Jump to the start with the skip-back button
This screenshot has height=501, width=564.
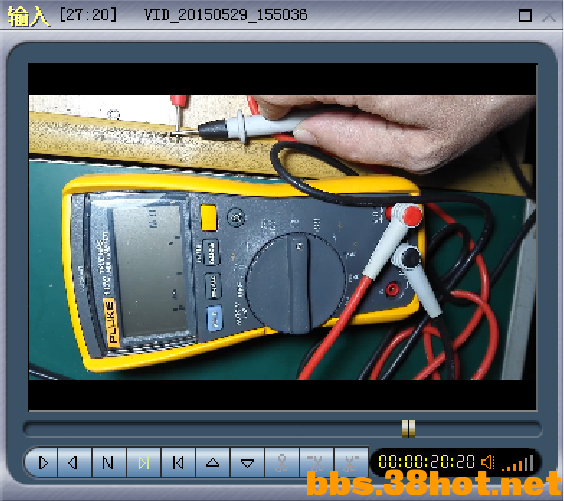click(x=178, y=463)
